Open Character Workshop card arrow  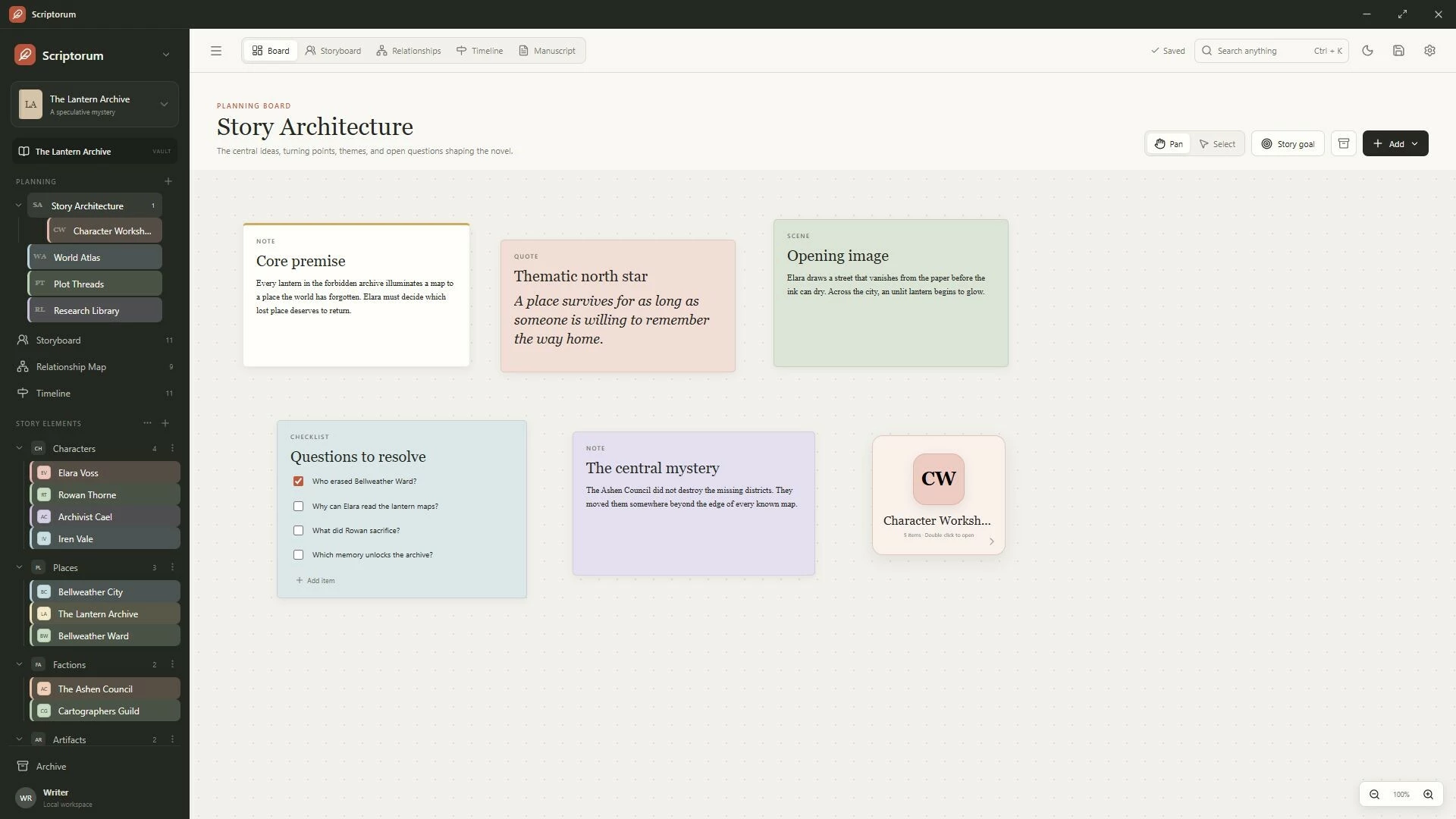991,541
